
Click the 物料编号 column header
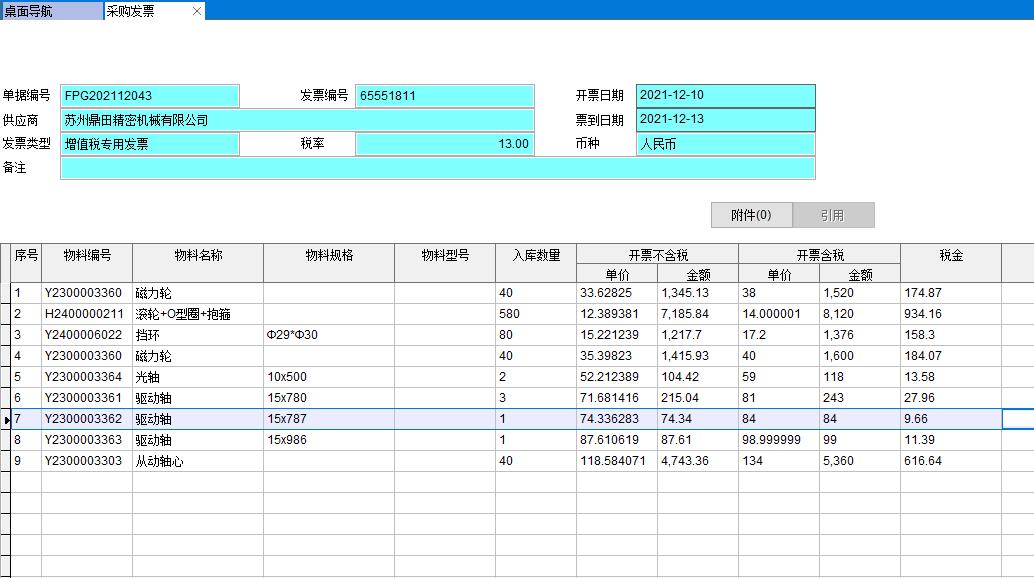(87, 256)
